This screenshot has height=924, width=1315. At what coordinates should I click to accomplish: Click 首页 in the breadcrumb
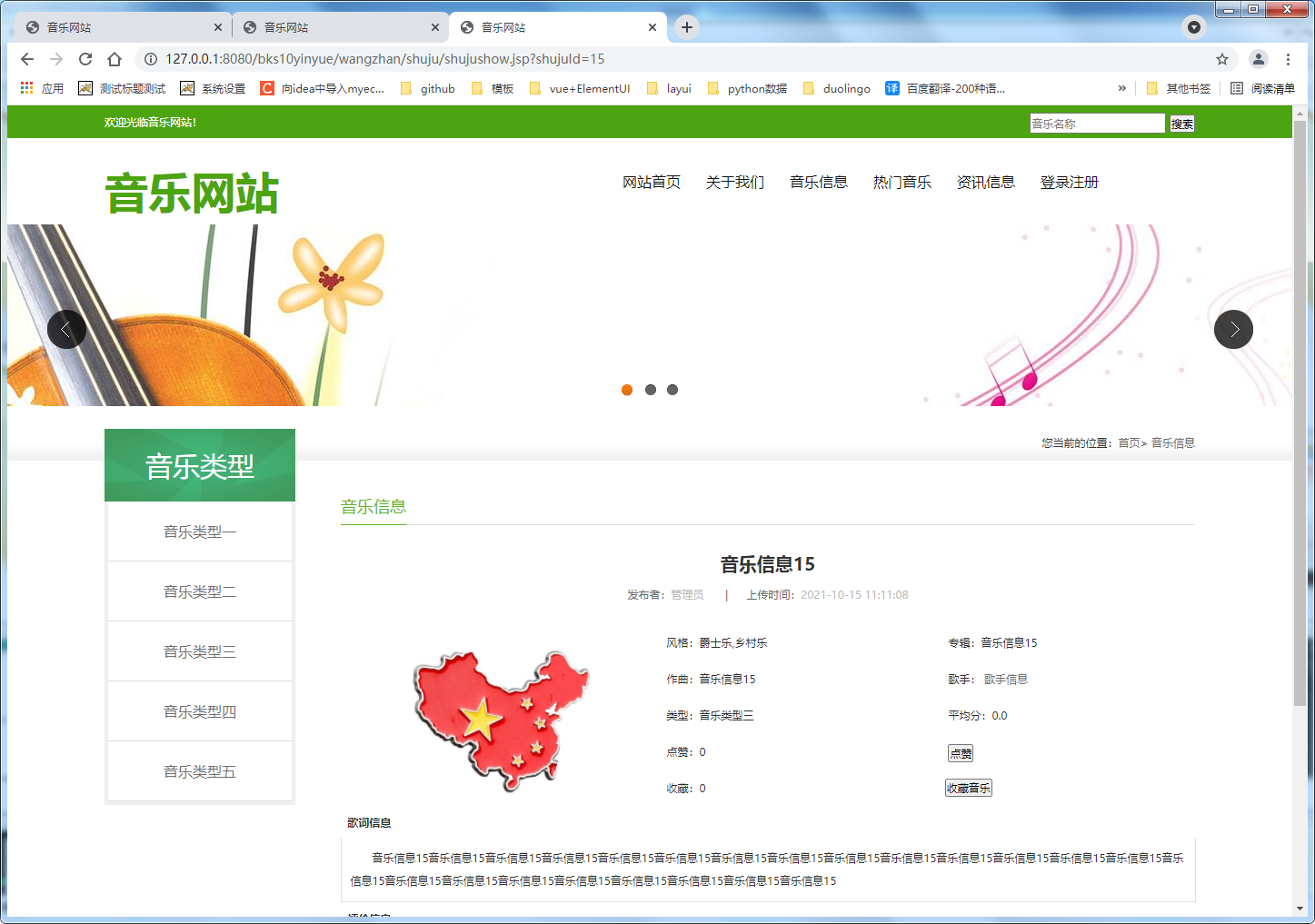(x=1129, y=443)
